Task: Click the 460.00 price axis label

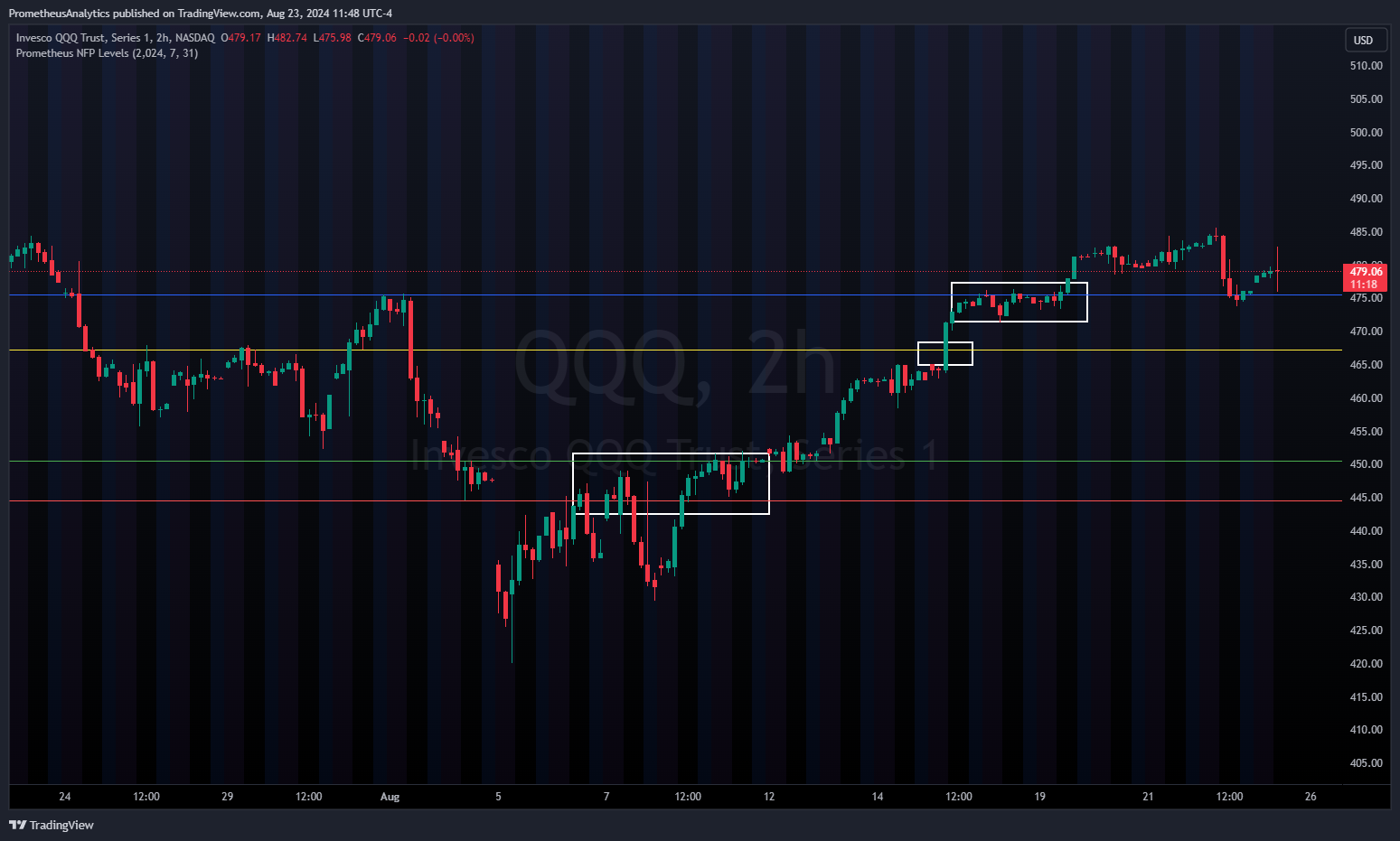Action: point(1366,398)
